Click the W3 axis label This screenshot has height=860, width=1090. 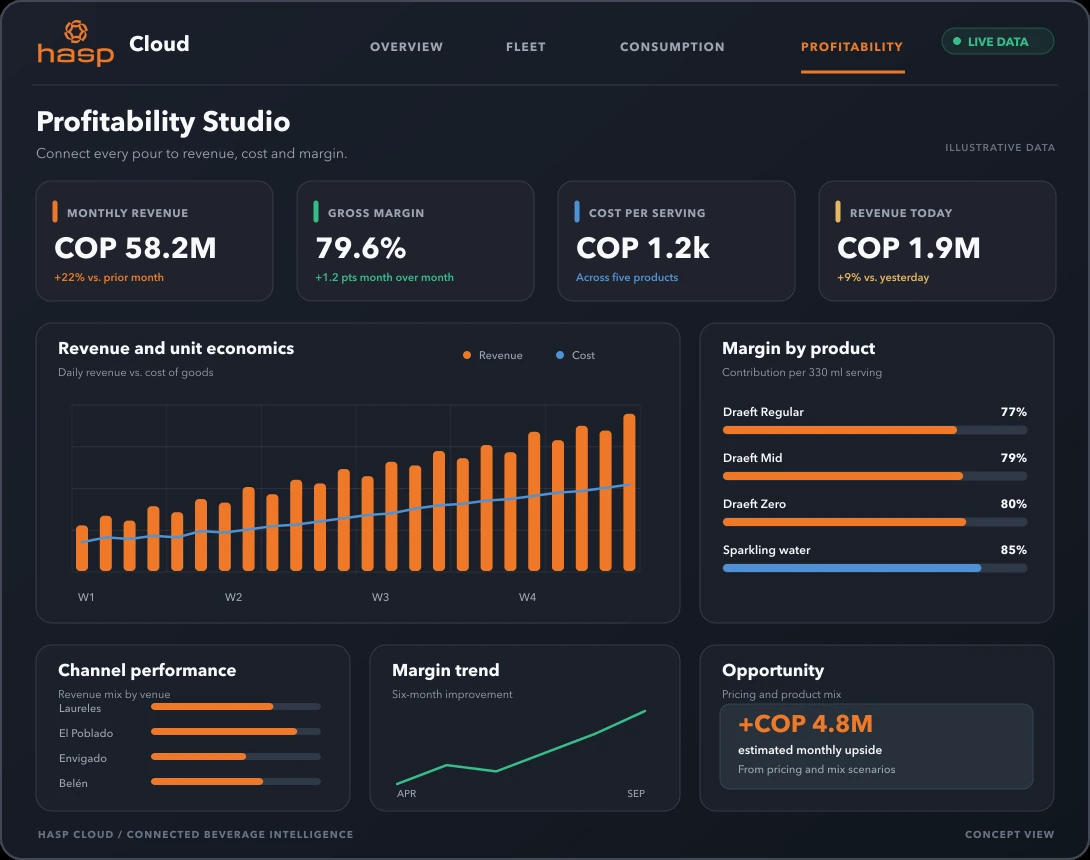coord(380,597)
